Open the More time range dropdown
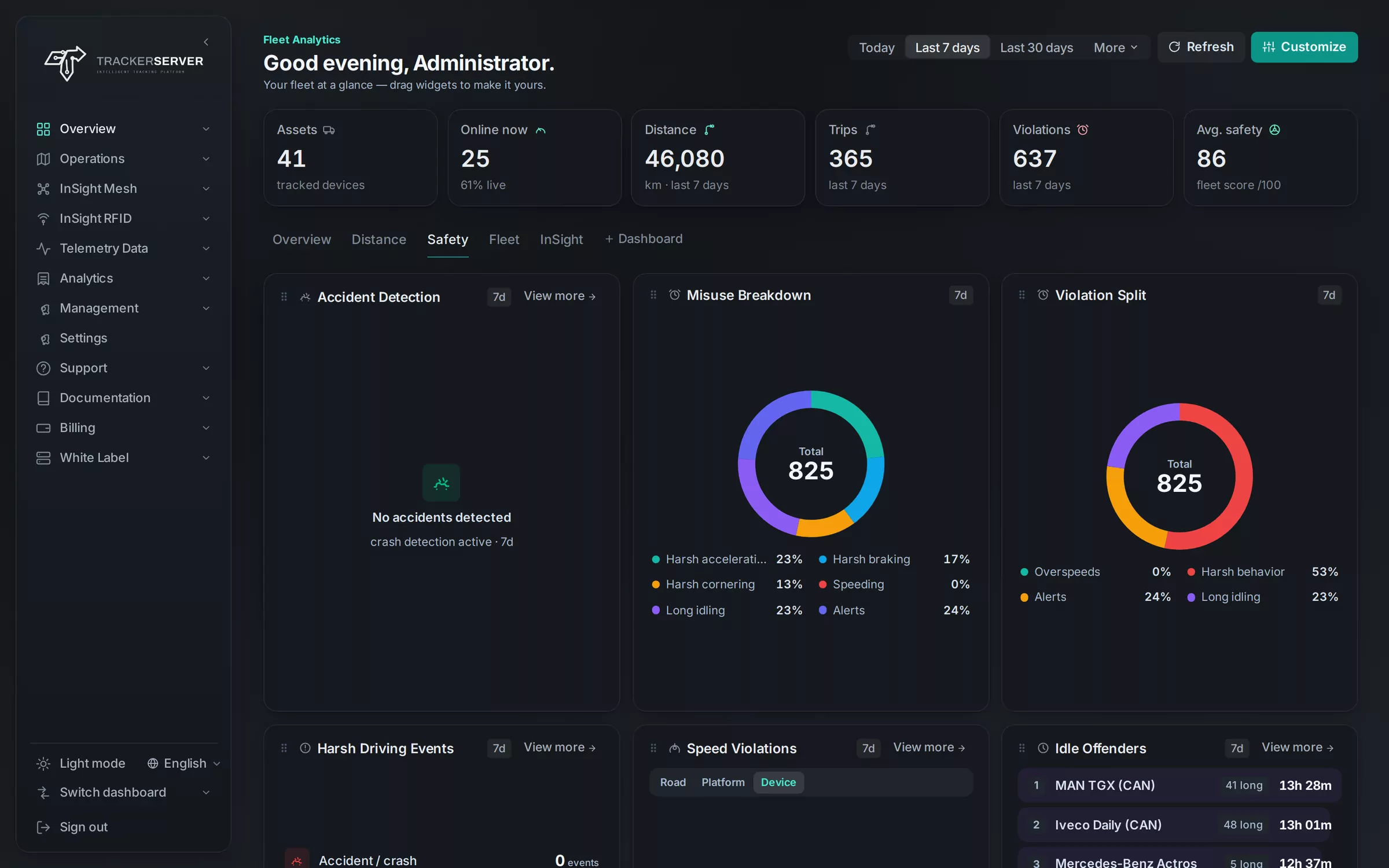Image resolution: width=1389 pixels, height=868 pixels. click(x=1116, y=47)
